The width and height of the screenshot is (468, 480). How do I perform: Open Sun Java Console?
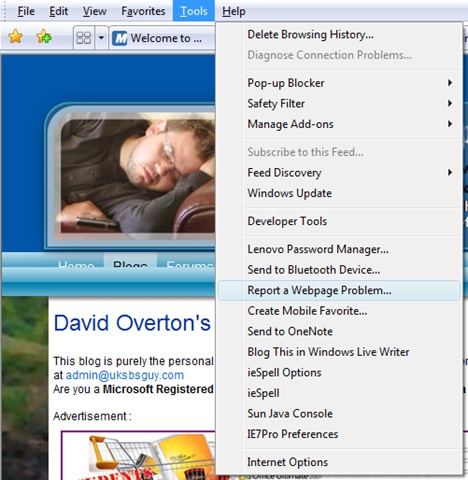(339, 414)
